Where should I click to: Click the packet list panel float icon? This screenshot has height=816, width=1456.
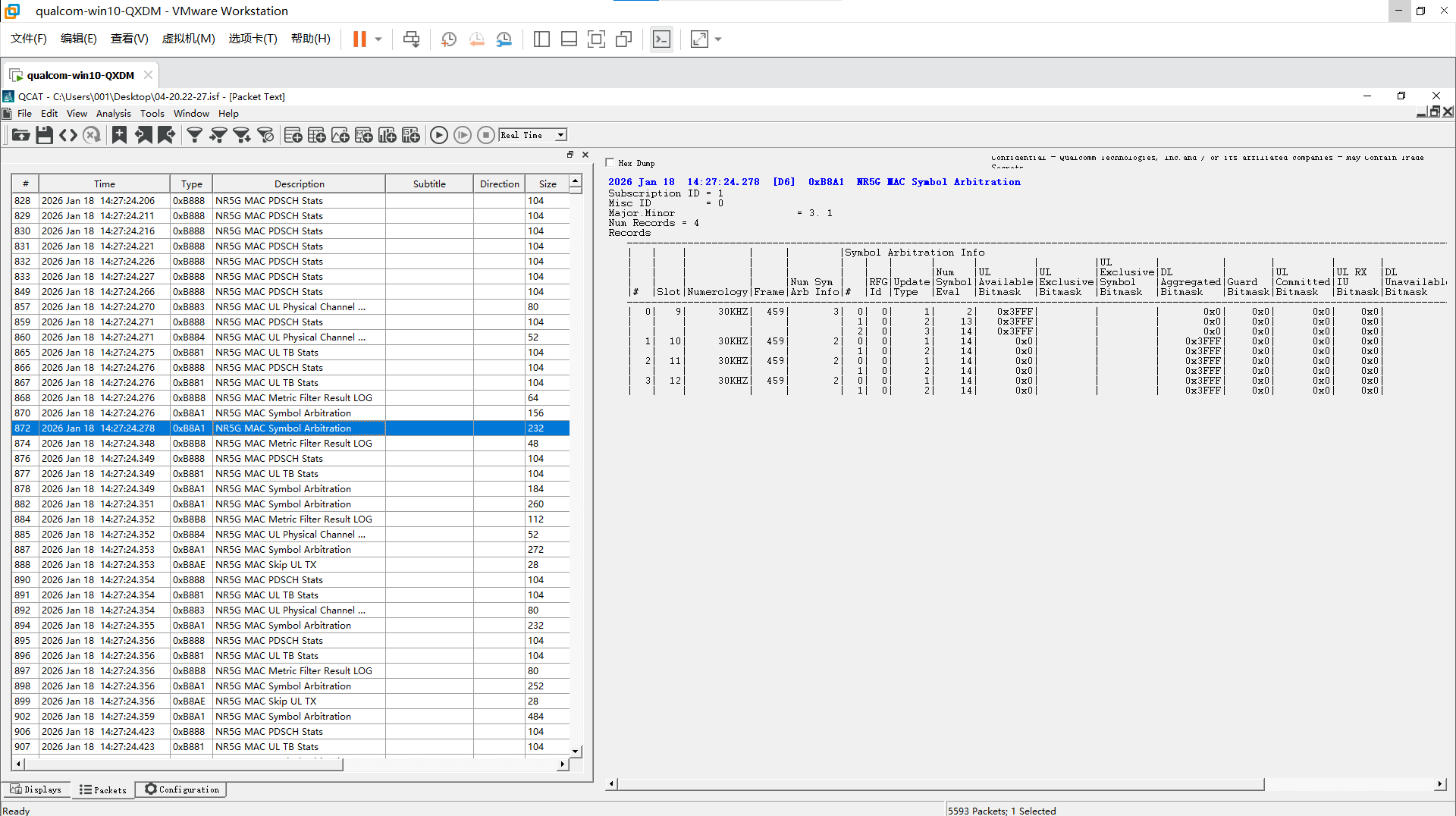pyautogui.click(x=570, y=155)
